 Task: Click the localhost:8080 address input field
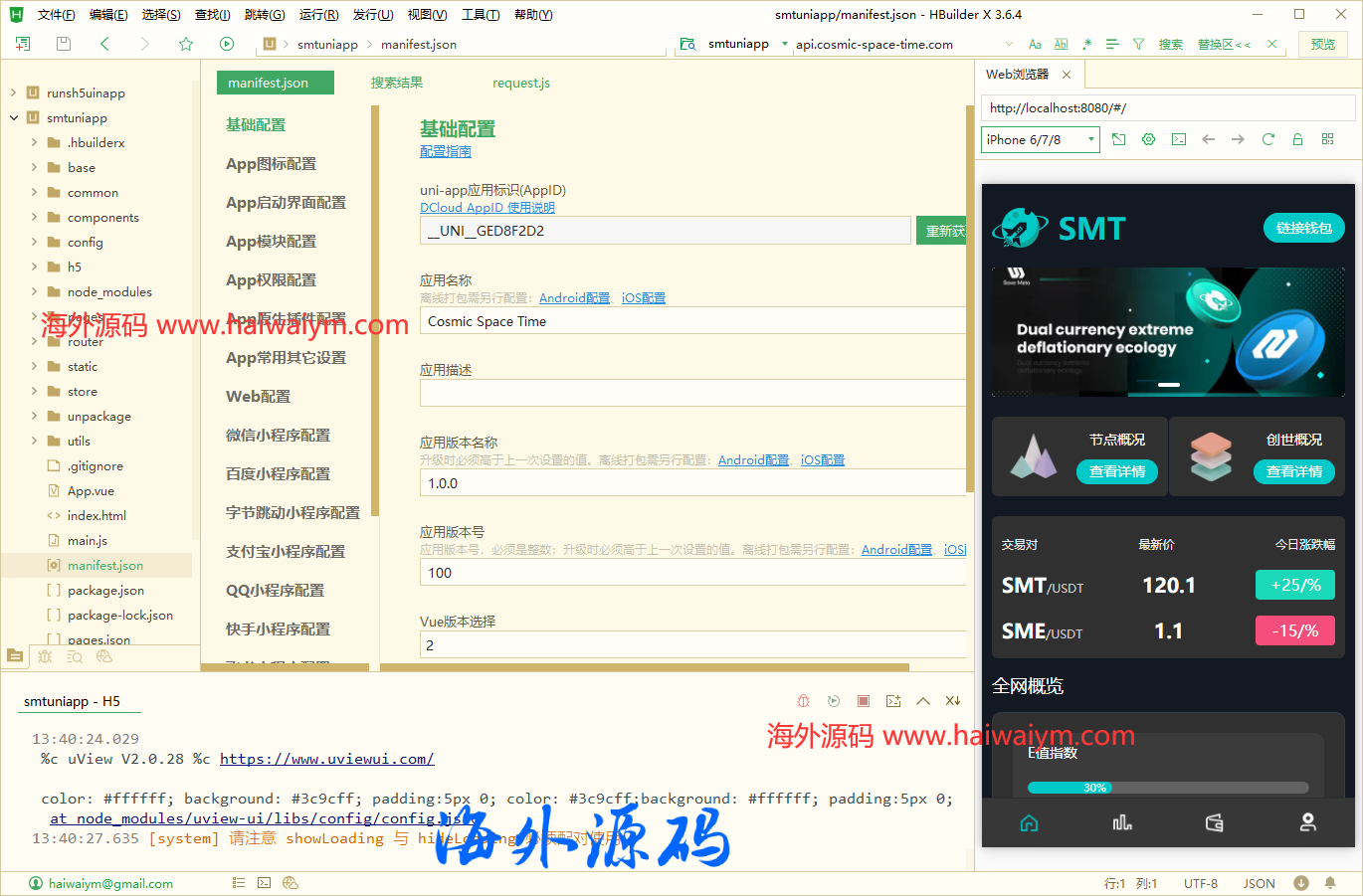click(x=1164, y=106)
